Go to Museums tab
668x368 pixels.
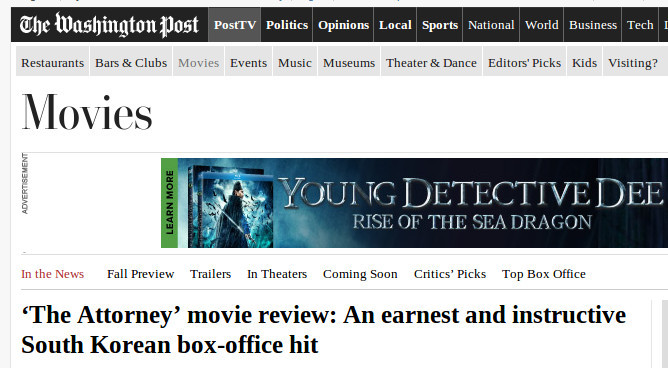(349, 63)
